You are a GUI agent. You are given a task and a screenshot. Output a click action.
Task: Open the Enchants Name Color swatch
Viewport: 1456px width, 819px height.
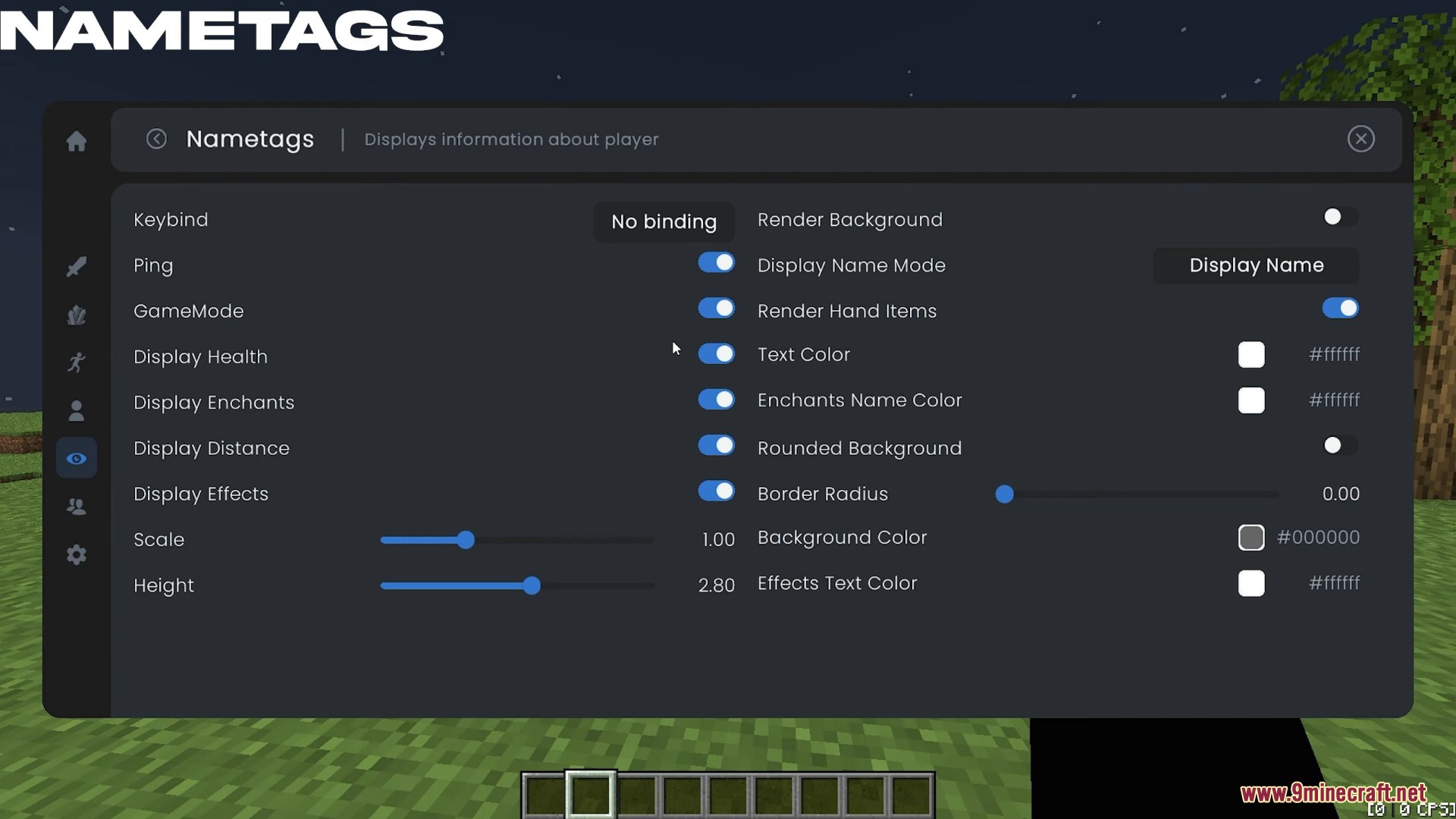tap(1251, 400)
